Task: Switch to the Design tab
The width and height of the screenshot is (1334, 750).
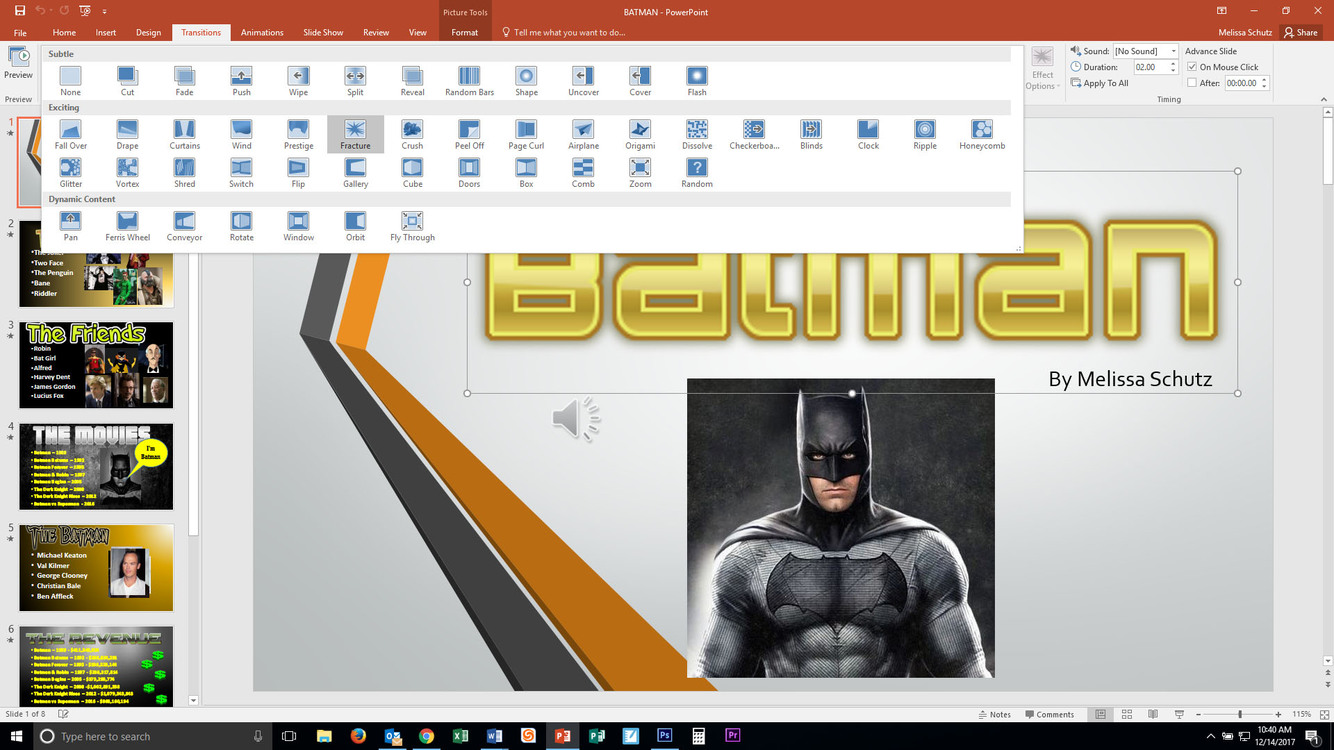Action: (148, 32)
